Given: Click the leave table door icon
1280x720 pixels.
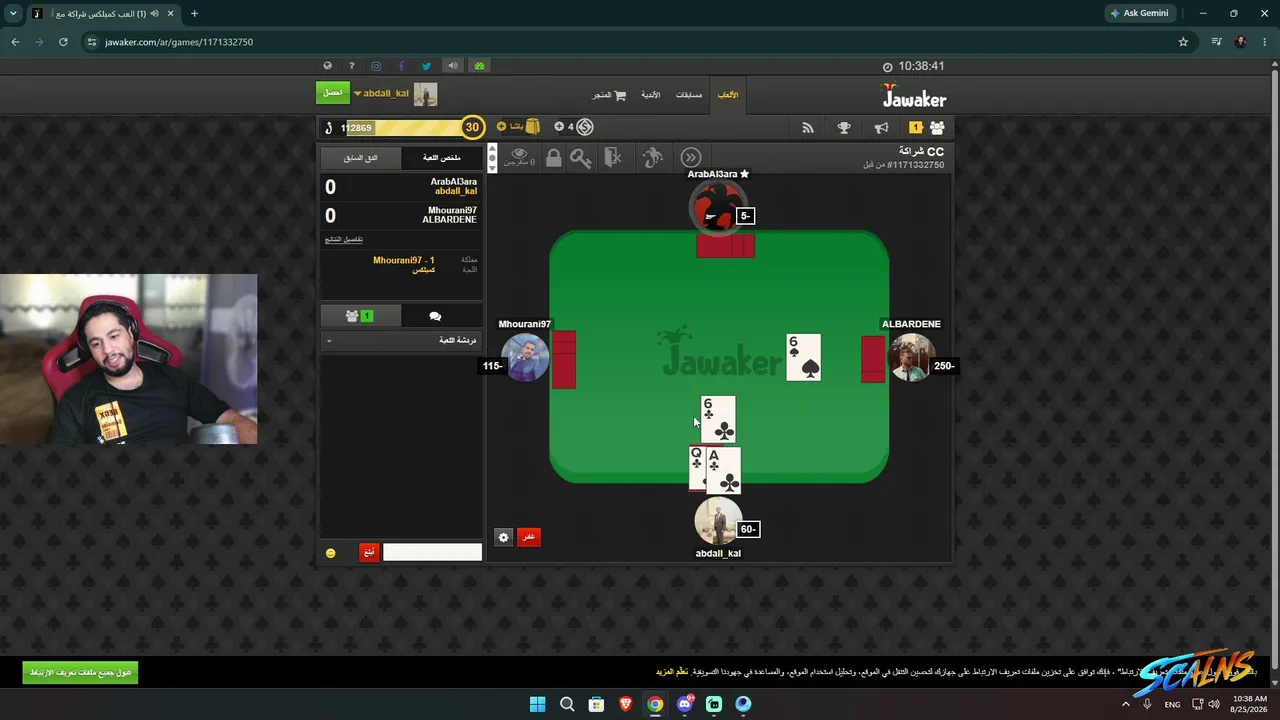Looking at the screenshot, I should [x=614, y=158].
